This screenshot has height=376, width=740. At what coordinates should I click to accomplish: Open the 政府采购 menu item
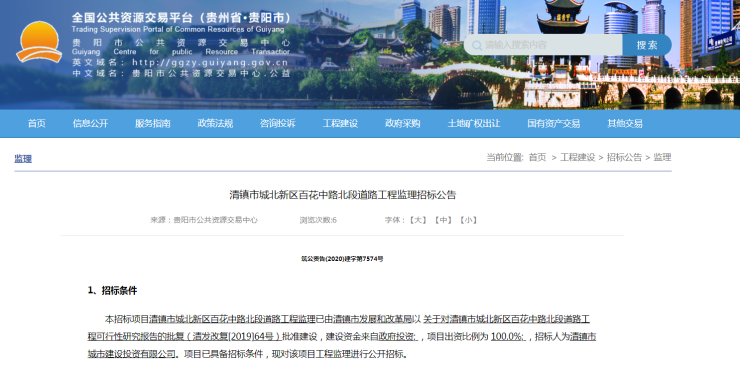click(x=403, y=124)
